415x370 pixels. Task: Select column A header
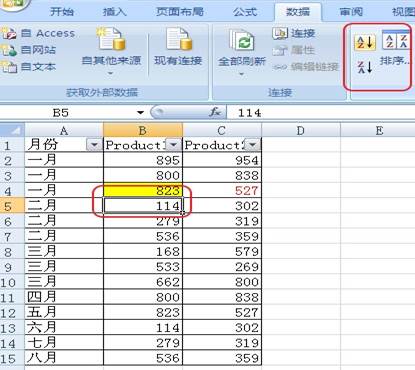(64, 130)
